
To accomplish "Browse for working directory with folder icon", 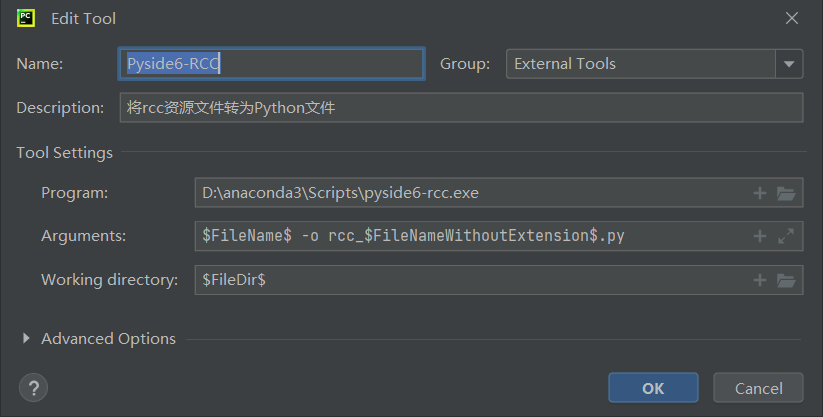I will [x=786, y=280].
